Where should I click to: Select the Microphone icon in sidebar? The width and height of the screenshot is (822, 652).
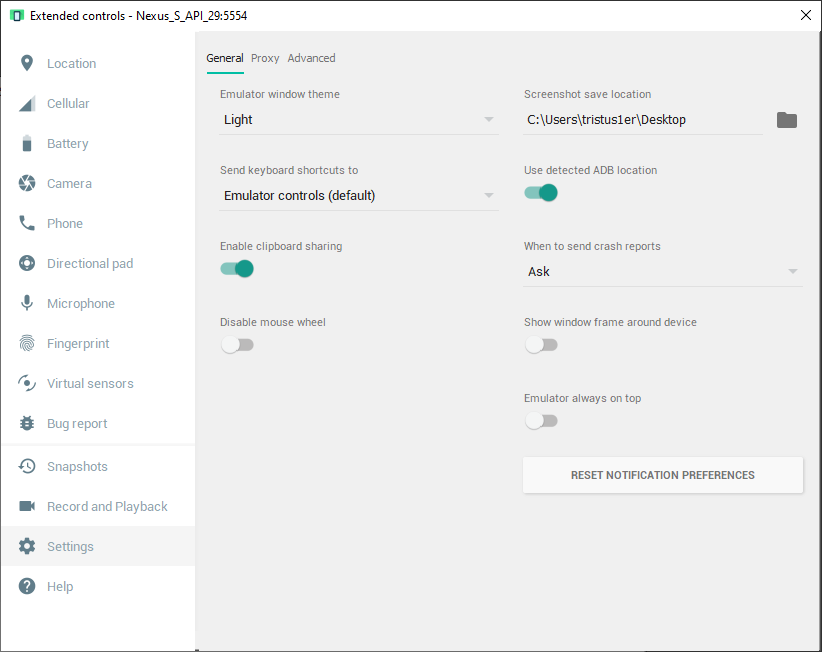27,304
